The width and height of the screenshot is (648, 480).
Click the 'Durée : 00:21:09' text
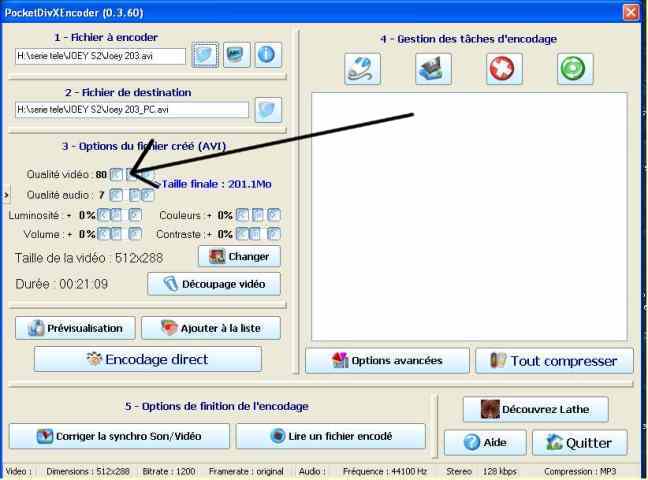(62, 284)
